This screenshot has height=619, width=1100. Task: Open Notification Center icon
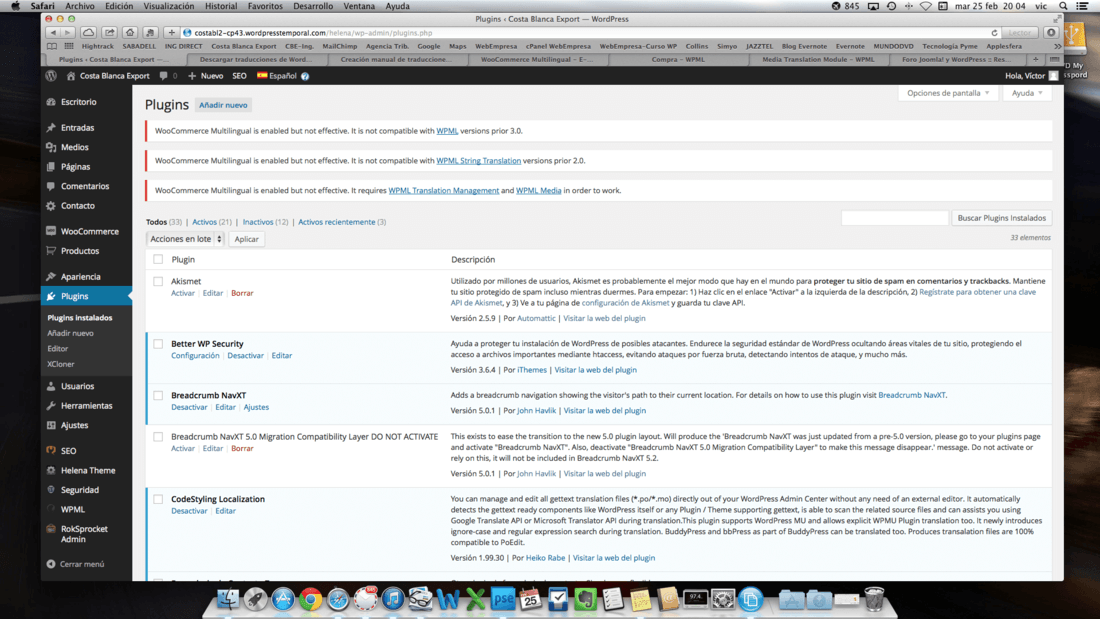tap(1082, 6)
